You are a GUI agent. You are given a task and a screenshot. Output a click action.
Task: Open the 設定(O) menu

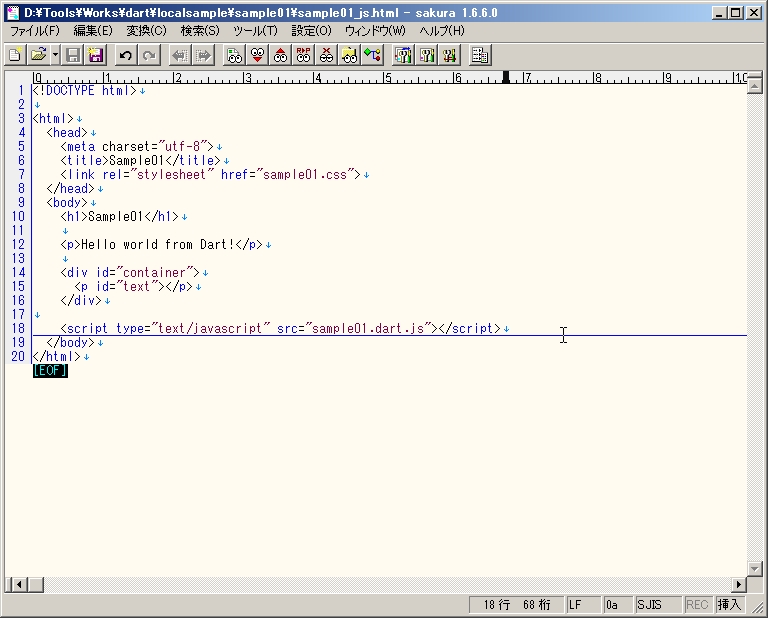coord(312,31)
